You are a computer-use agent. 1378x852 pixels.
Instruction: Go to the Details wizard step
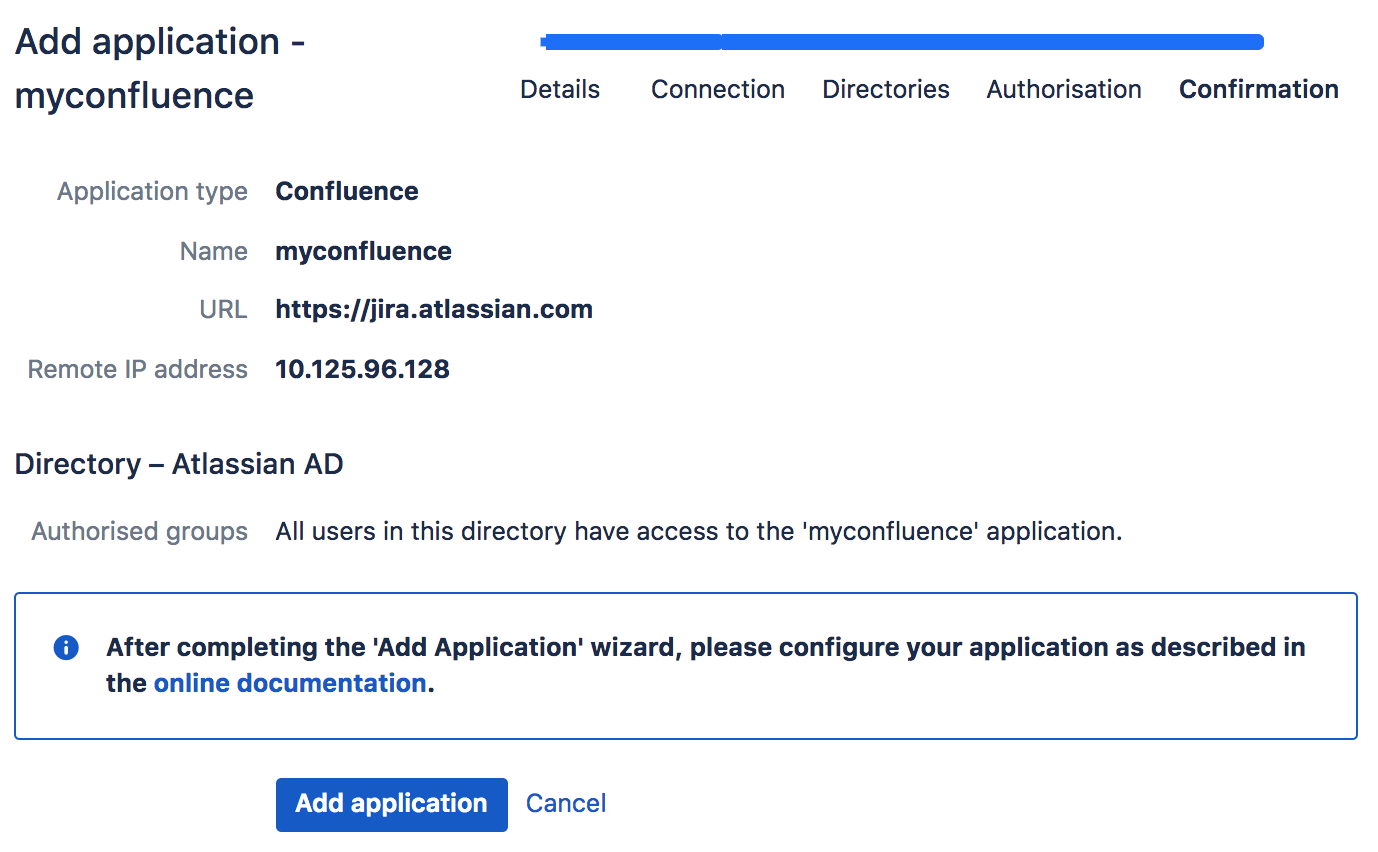pyautogui.click(x=560, y=89)
